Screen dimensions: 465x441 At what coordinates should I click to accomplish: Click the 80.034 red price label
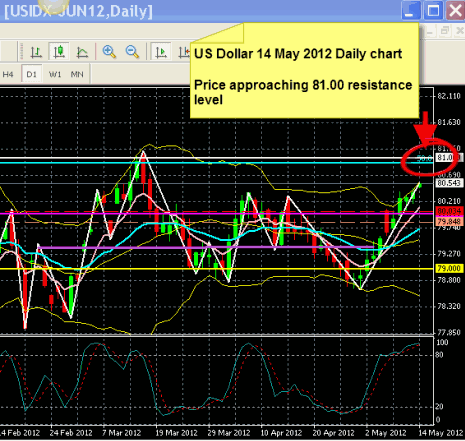449,211
